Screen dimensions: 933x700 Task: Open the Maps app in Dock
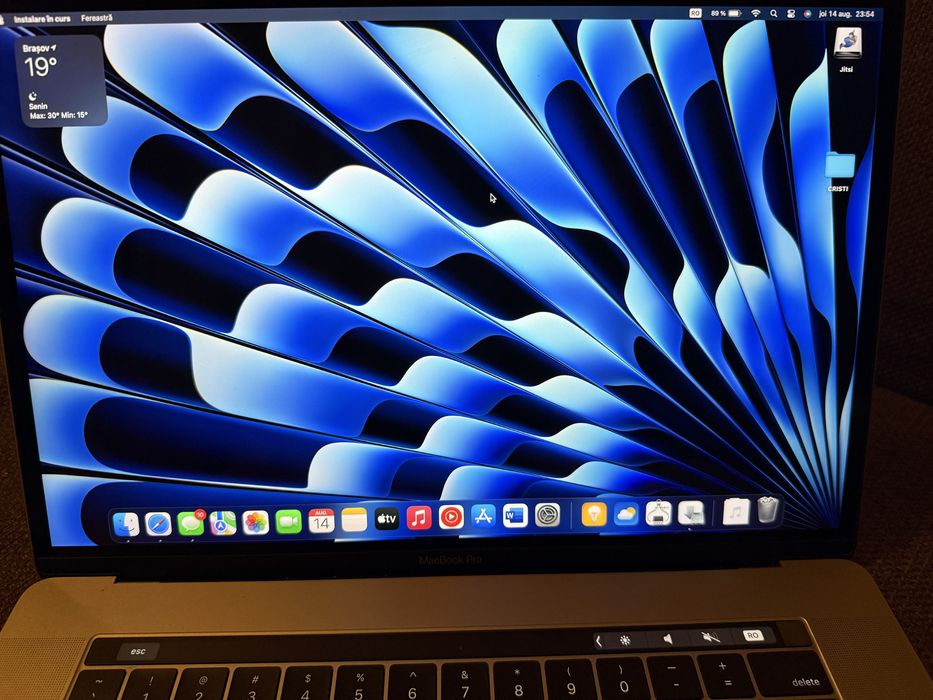223,523
